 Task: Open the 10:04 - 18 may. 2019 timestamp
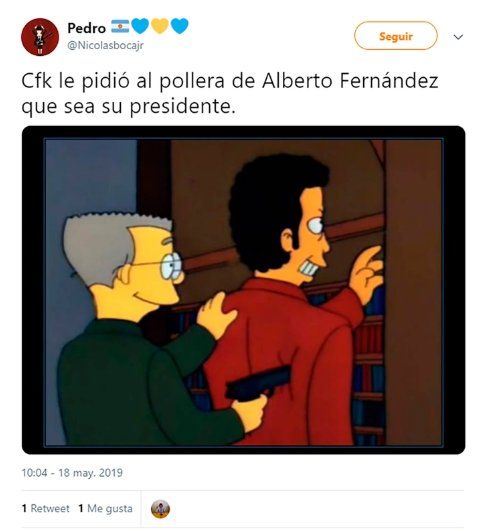tap(72, 472)
